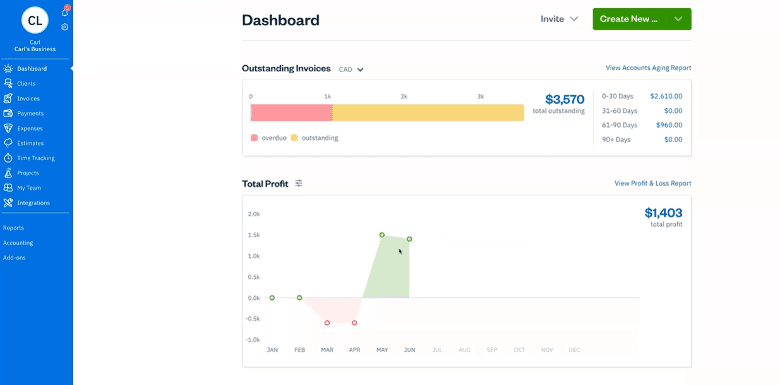Click the 61-90 Days amount $960.00
This screenshot has height=385, width=780.
click(669, 125)
